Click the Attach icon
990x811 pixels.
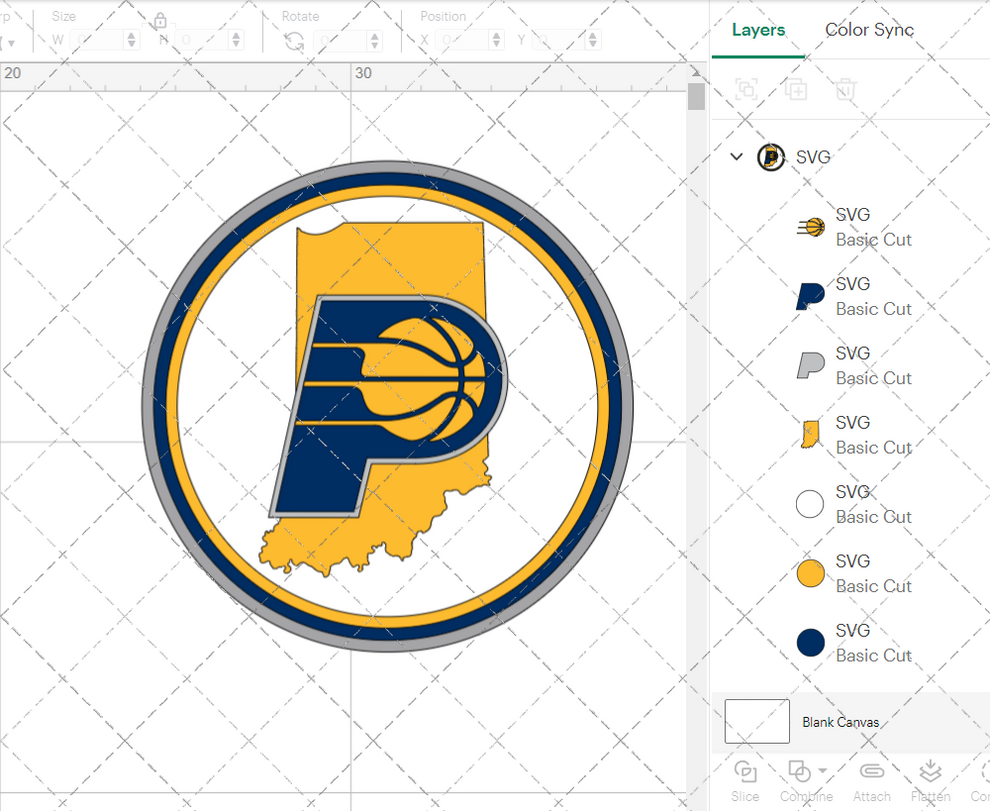coord(871,775)
